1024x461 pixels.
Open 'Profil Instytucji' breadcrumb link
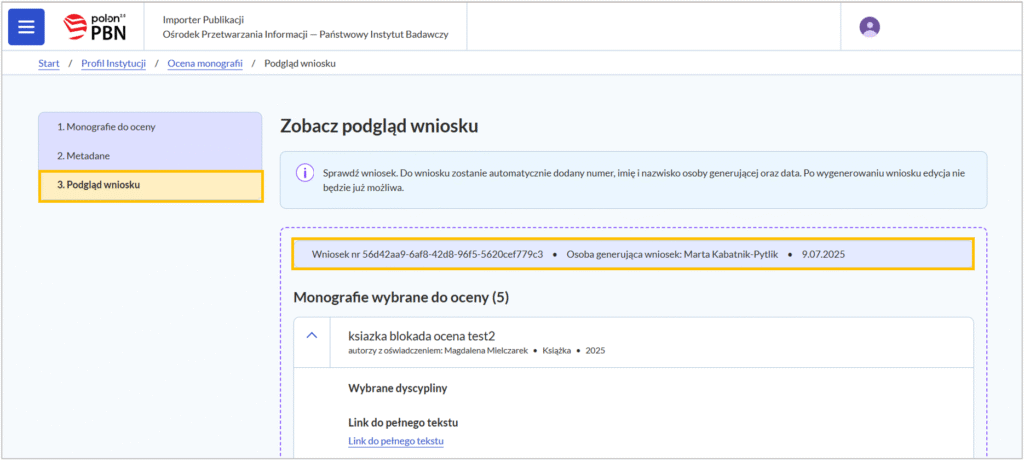click(113, 64)
